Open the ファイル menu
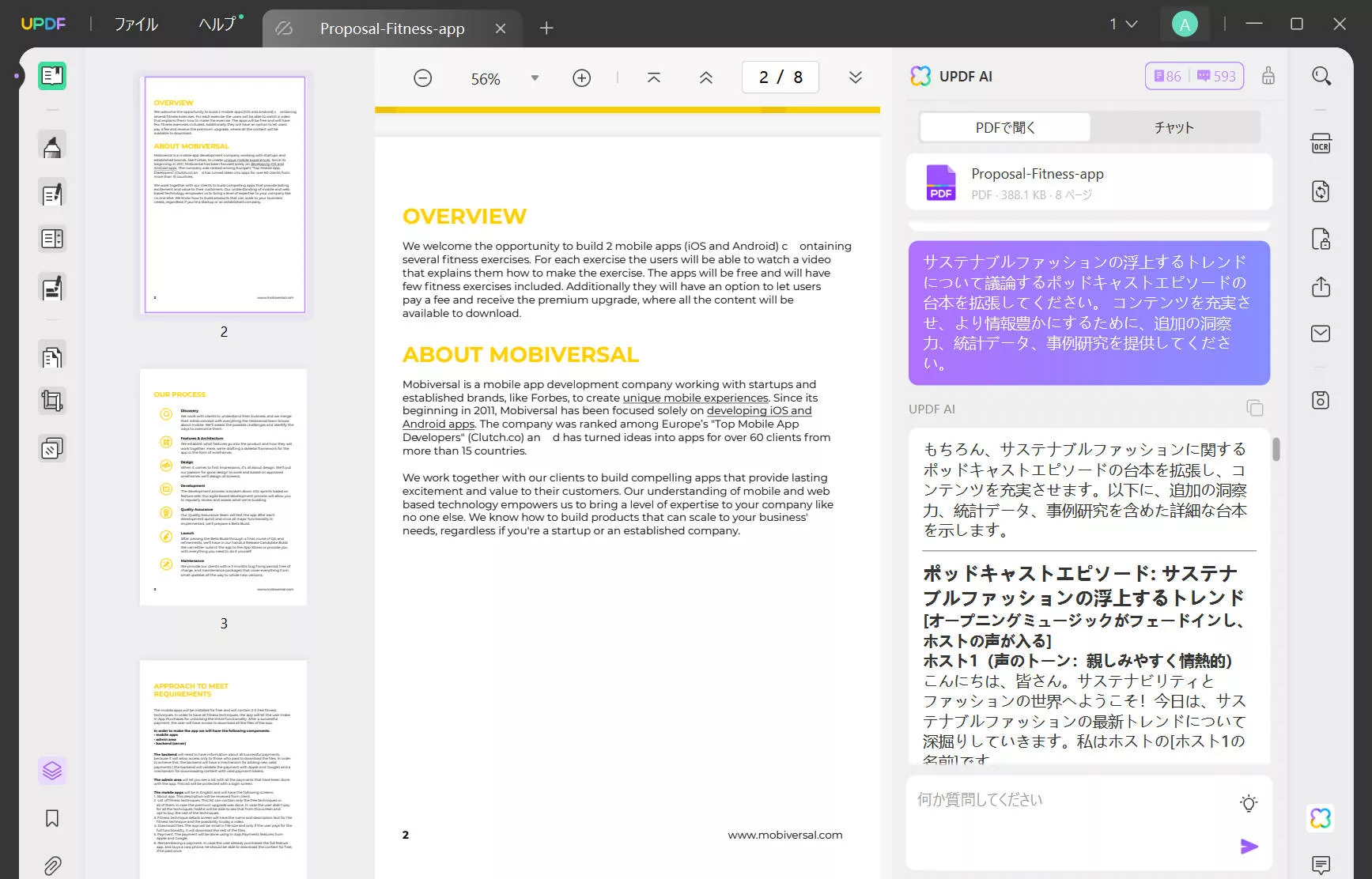 click(x=136, y=25)
